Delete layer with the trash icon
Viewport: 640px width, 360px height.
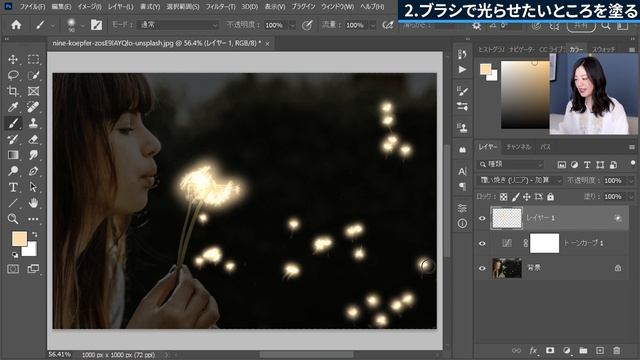(616, 350)
